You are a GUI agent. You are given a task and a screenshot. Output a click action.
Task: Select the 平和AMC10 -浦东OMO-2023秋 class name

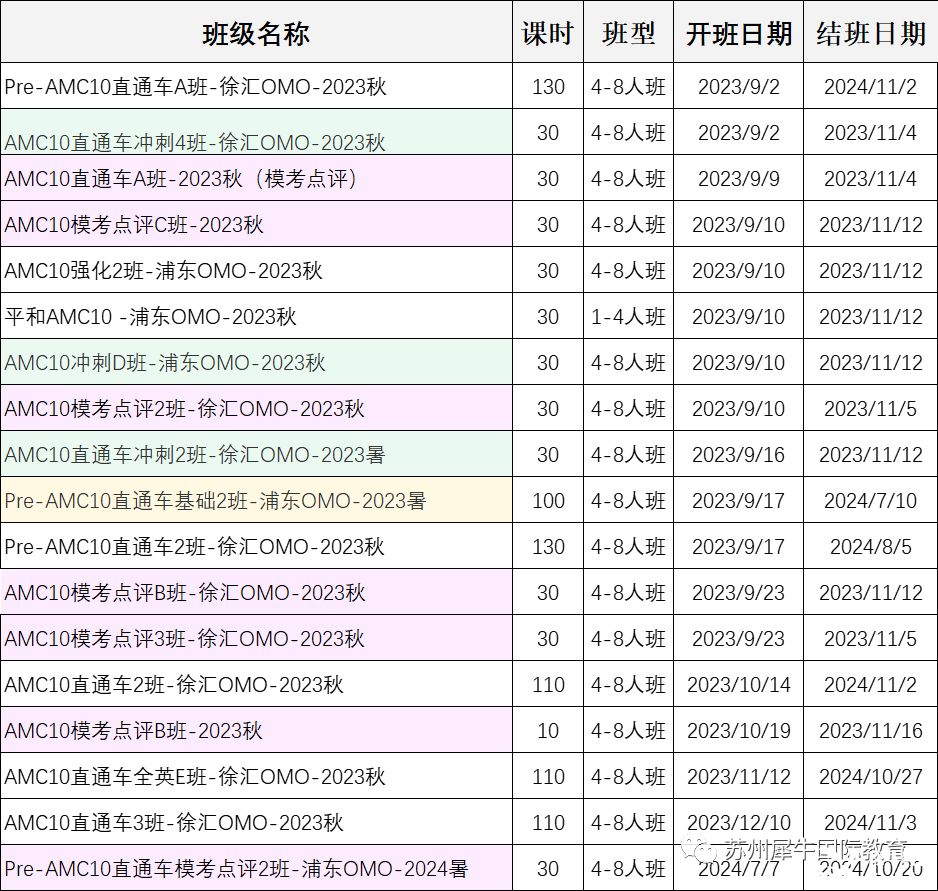pyautogui.click(x=151, y=317)
